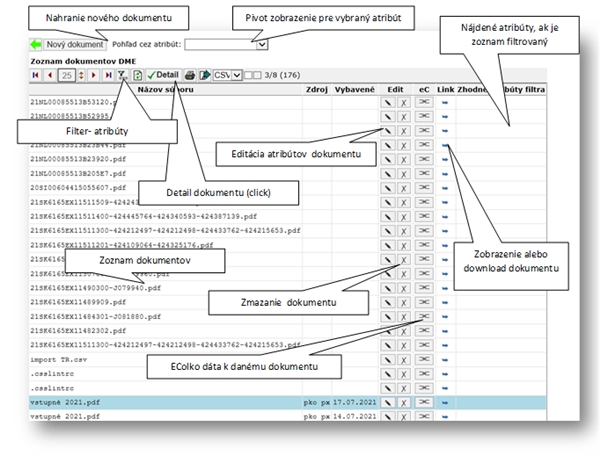
Task: Delete vstupné 2021.pdf dated 17.07.2021
Action: [404, 403]
